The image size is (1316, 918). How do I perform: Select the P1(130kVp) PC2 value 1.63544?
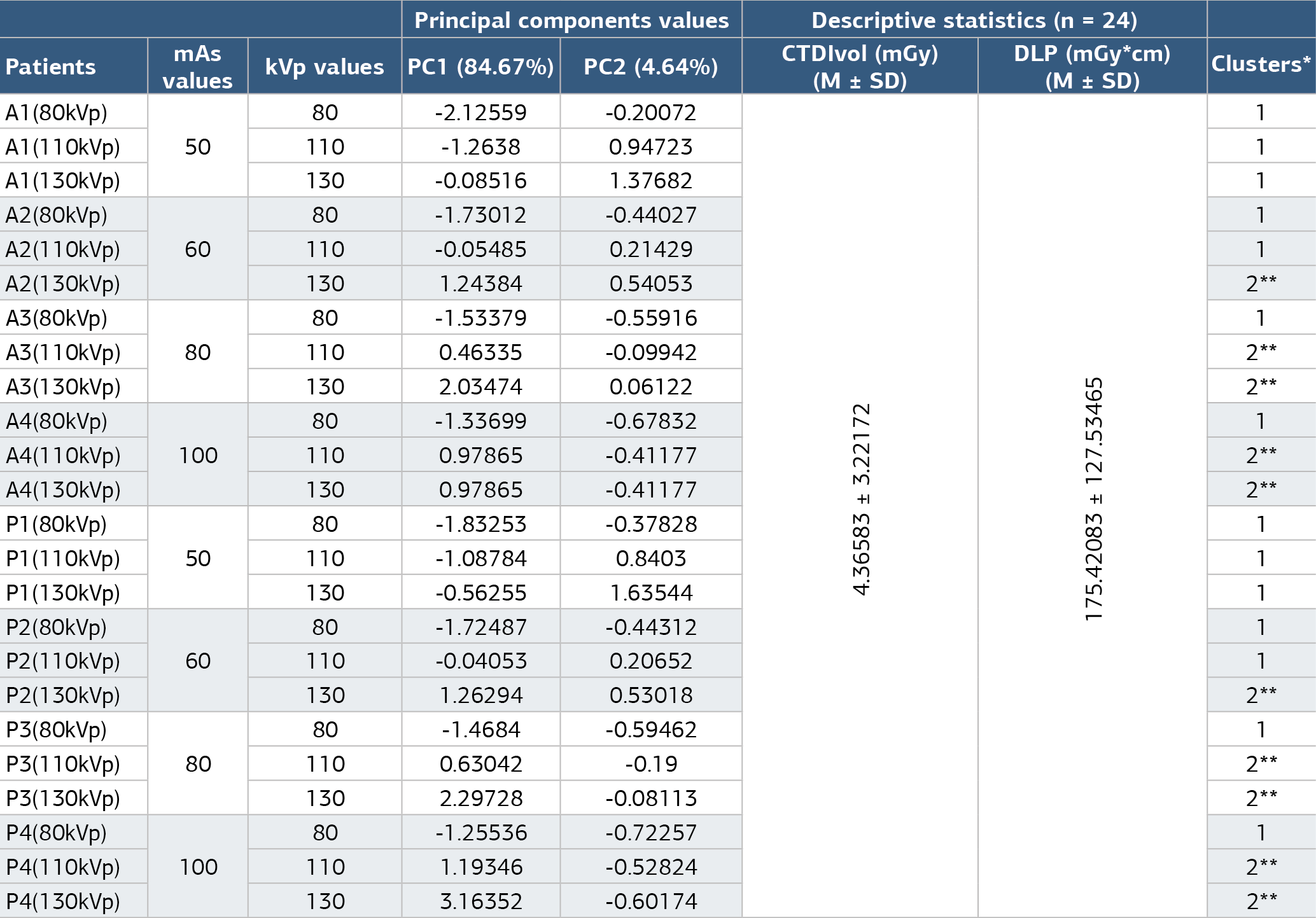tap(651, 593)
